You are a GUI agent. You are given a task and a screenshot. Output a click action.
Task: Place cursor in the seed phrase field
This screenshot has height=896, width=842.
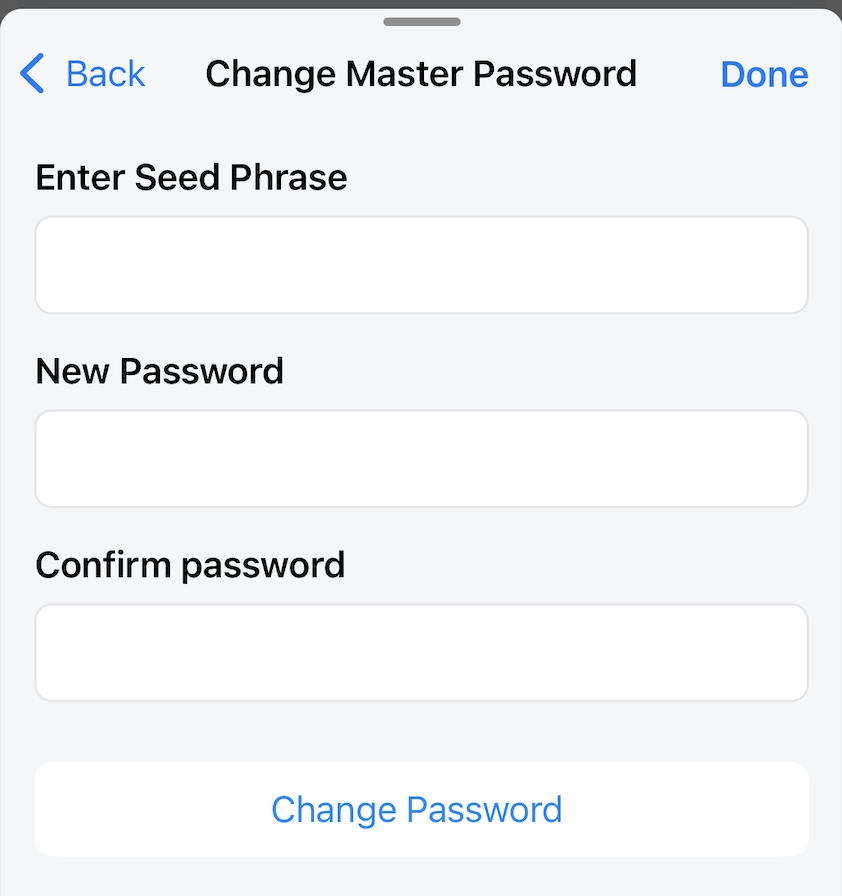pos(421,265)
